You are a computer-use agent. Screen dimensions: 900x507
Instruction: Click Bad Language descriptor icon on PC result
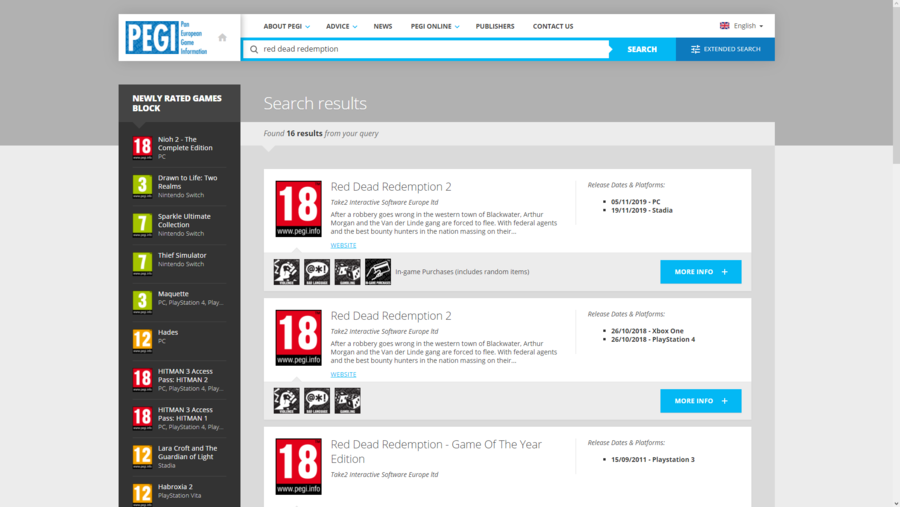[x=317, y=272]
